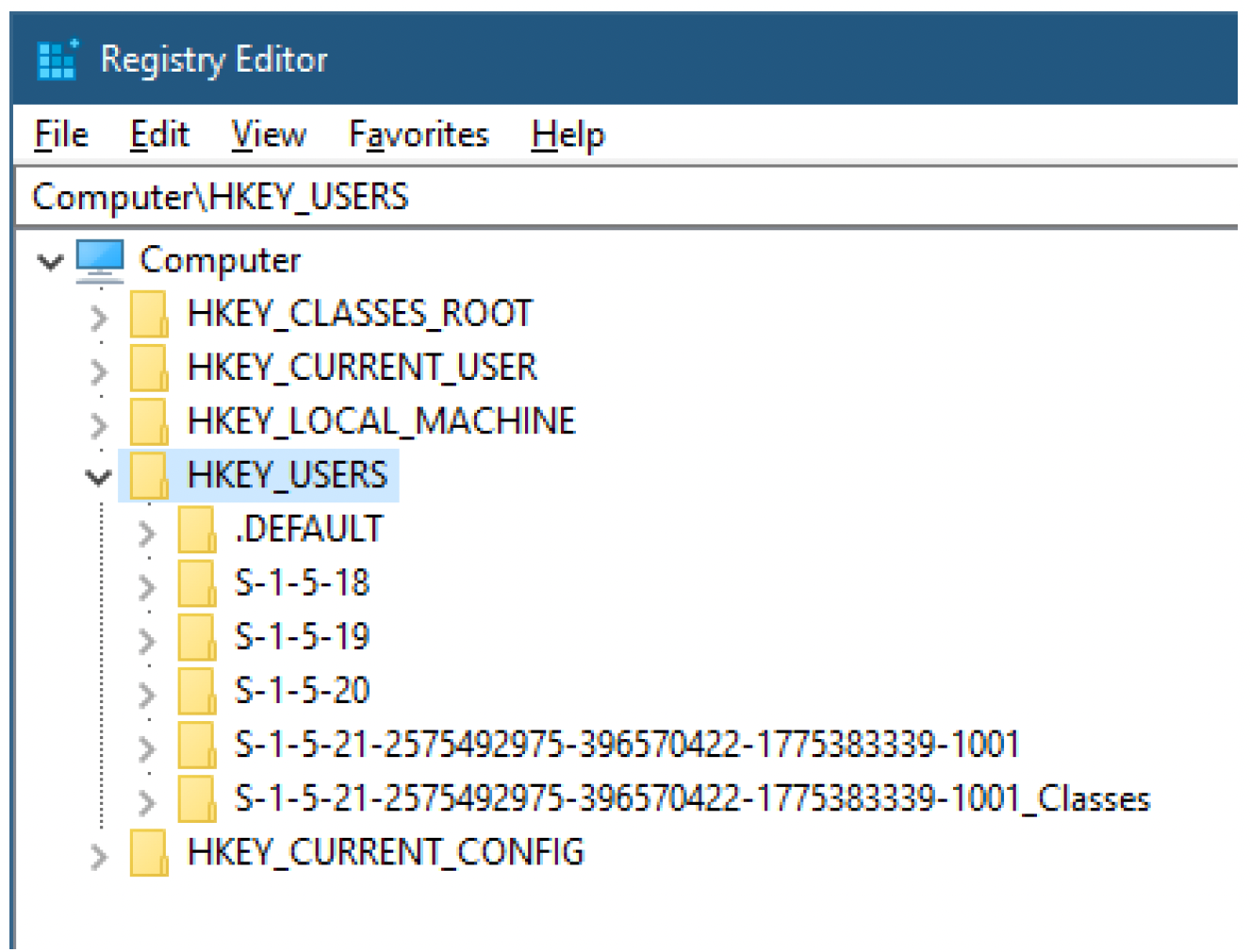Collapse the HKEY_USERS tree node

[x=98, y=477]
